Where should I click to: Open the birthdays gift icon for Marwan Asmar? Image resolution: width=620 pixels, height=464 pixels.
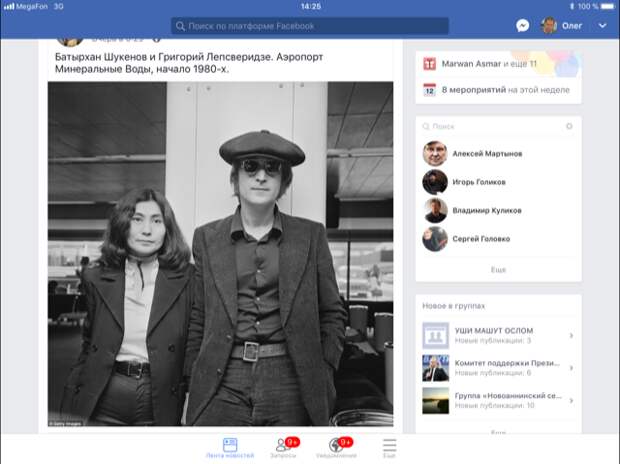coord(429,64)
